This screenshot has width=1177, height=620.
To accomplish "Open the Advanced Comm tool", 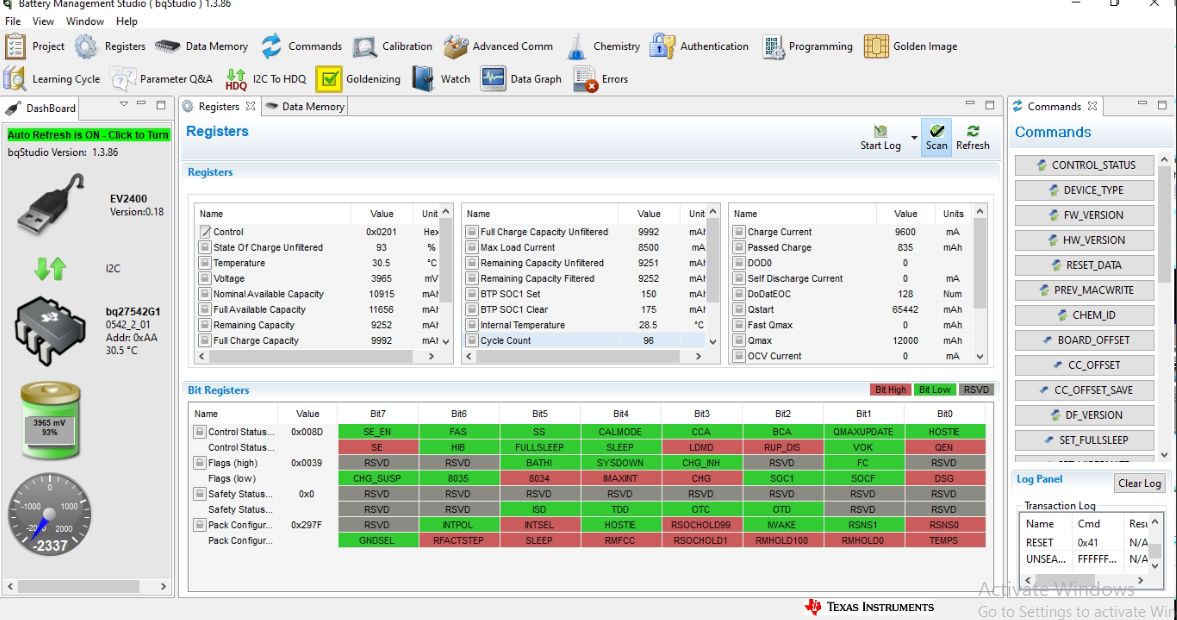I will pos(456,47).
